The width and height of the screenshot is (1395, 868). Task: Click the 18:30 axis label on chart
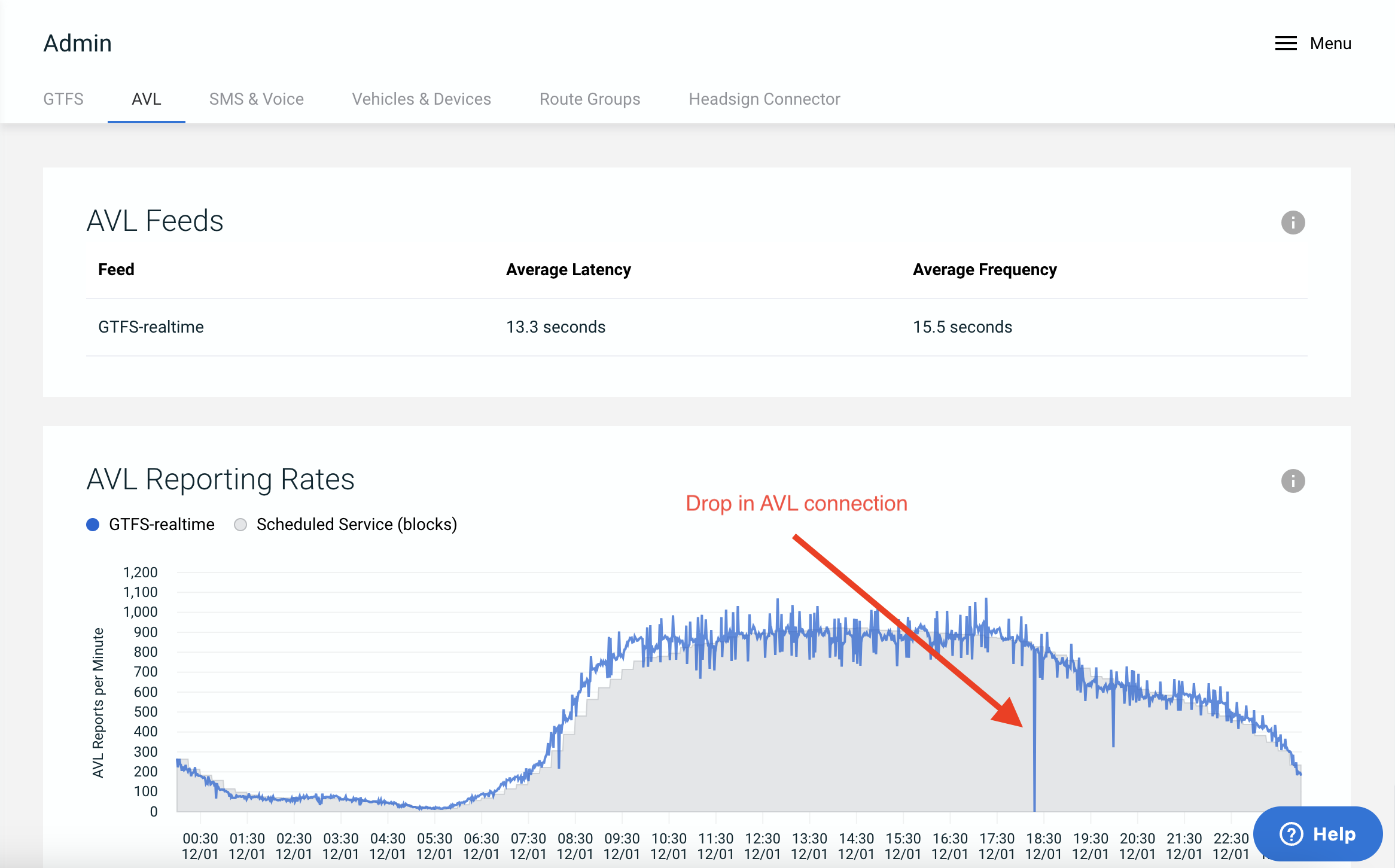pyautogui.click(x=1044, y=846)
